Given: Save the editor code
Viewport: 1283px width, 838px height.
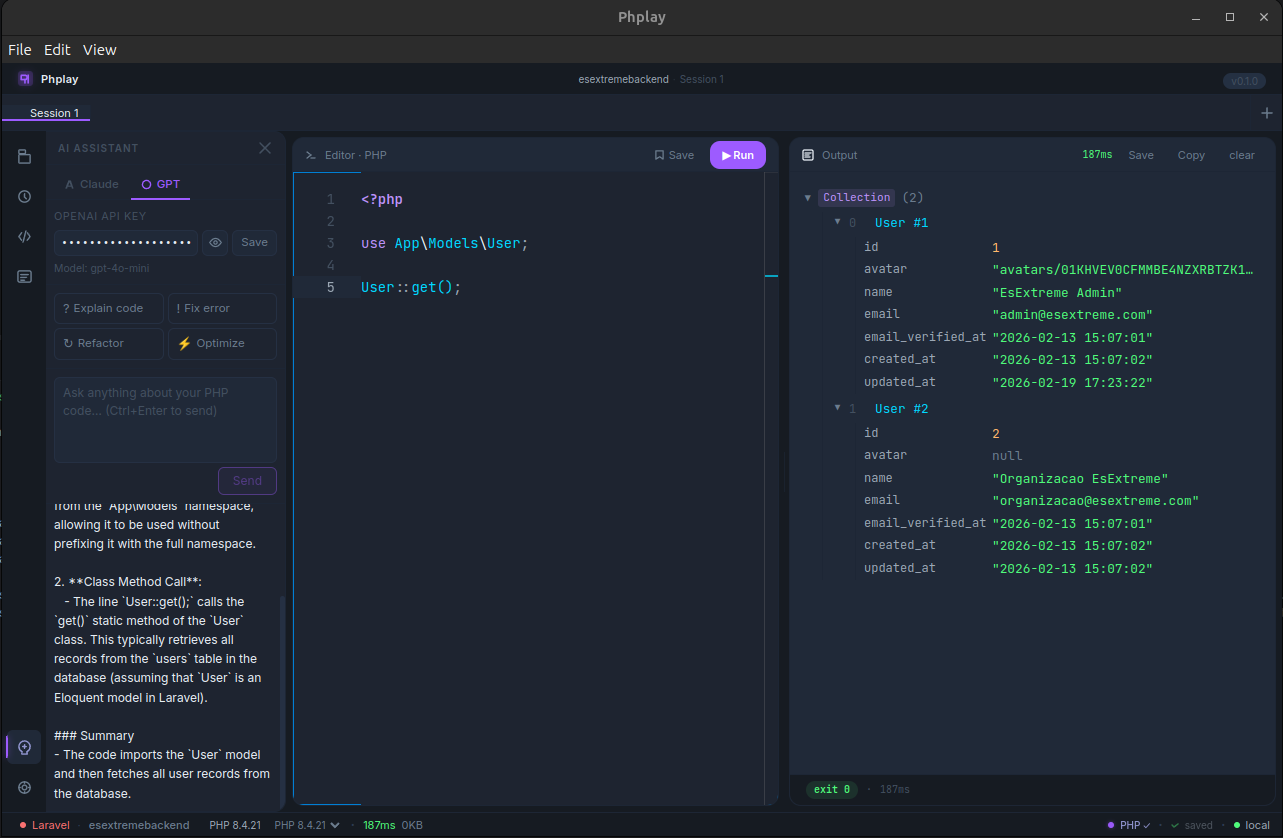Looking at the screenshot, I should point(674,155).
